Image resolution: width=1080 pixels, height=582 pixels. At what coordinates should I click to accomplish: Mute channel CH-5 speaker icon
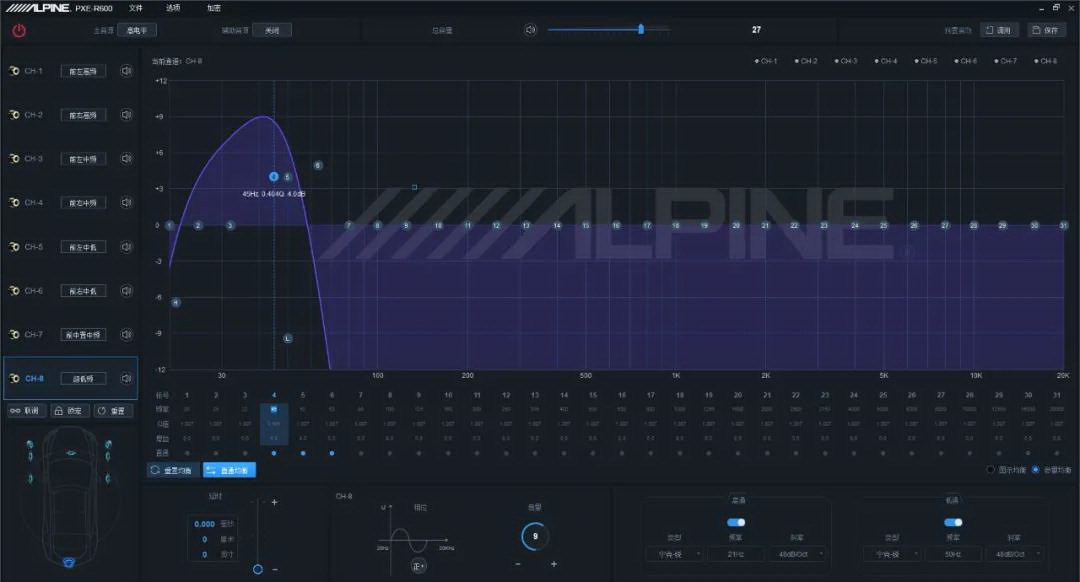click(x=126, y=247)
